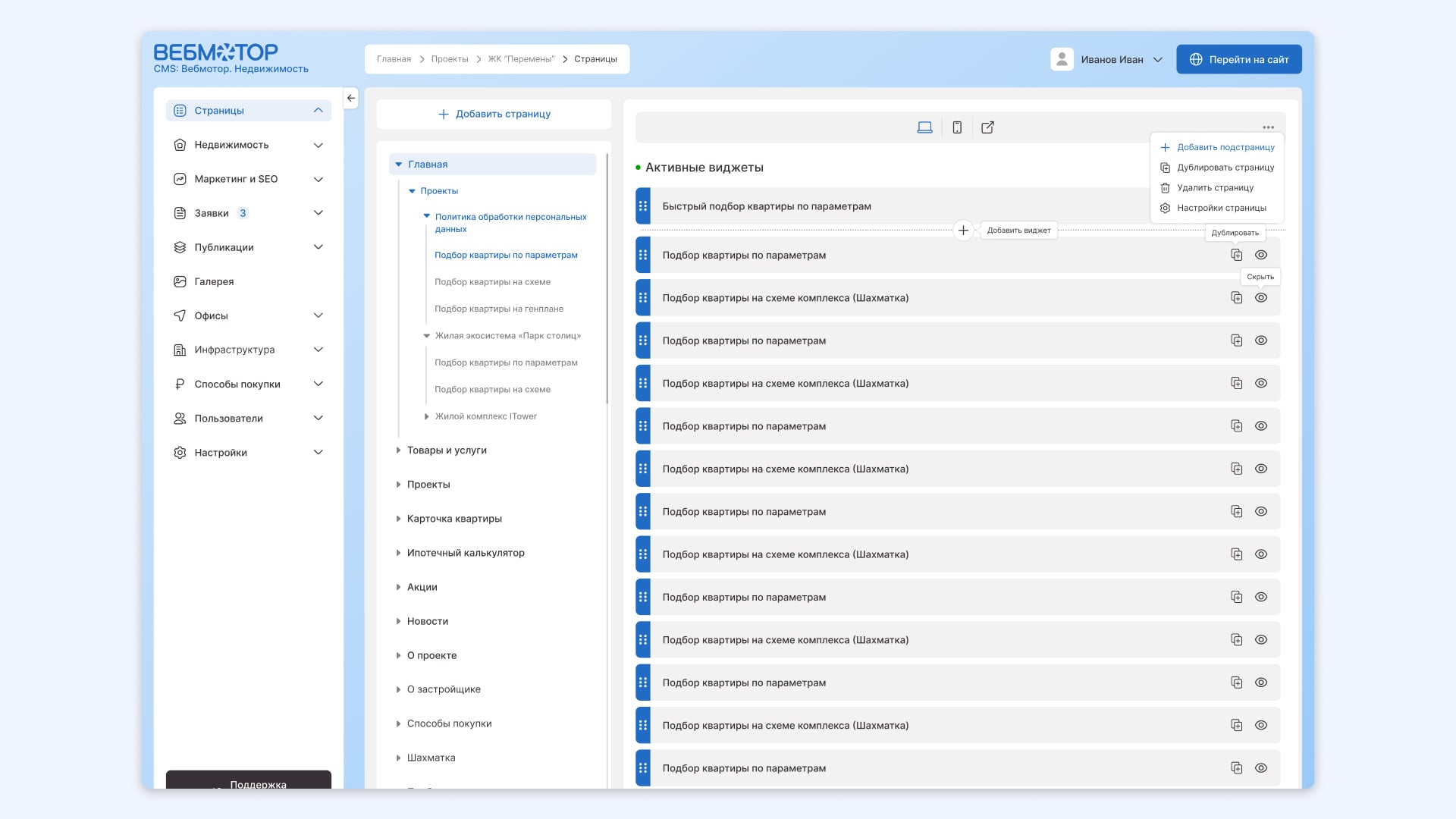Select Подбор квартиры на генплане page
This screenshot has width=1456, height=819.
click(499, 309)
